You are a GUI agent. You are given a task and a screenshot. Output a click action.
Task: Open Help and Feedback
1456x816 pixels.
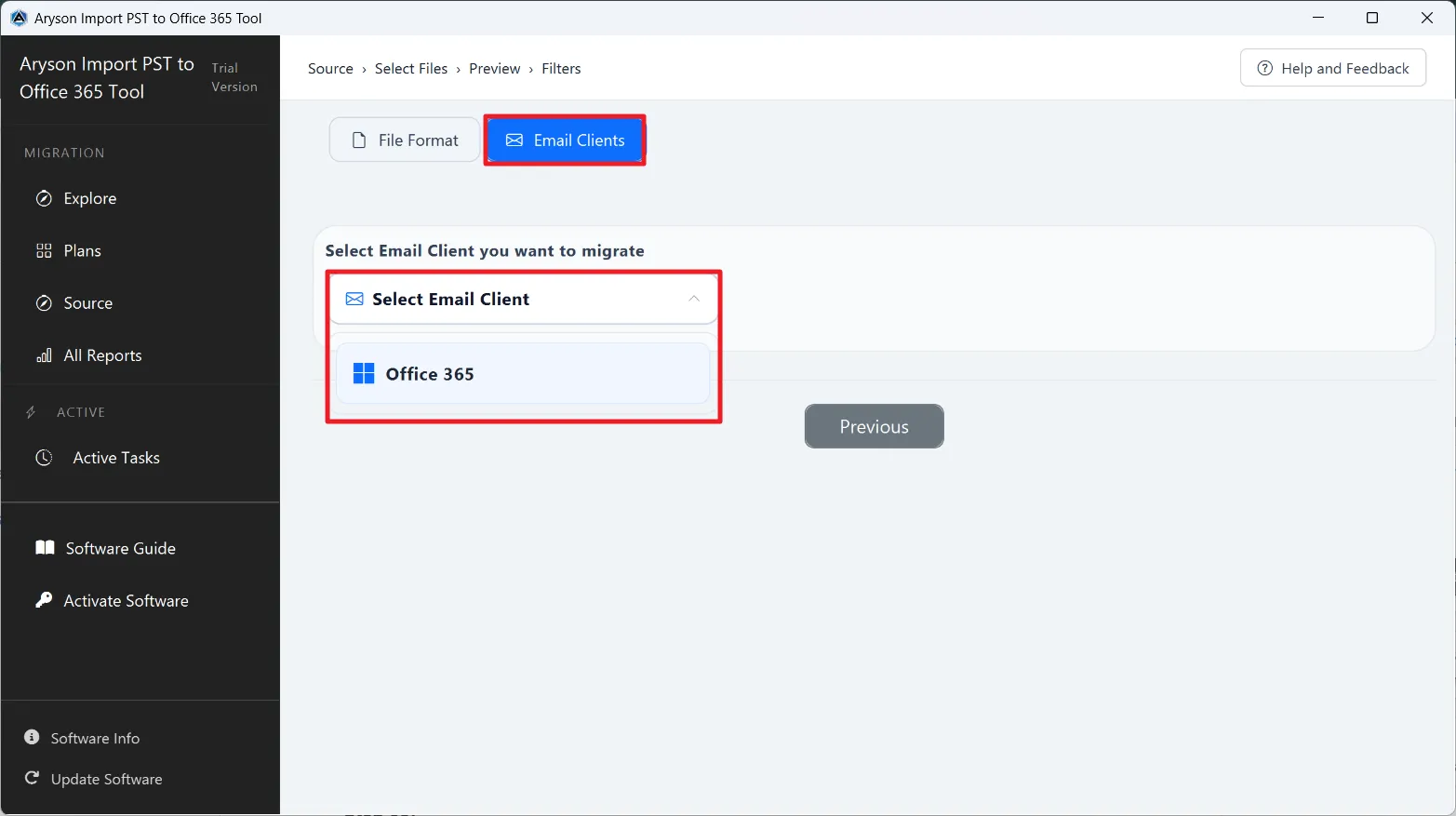click(1333, 68)
